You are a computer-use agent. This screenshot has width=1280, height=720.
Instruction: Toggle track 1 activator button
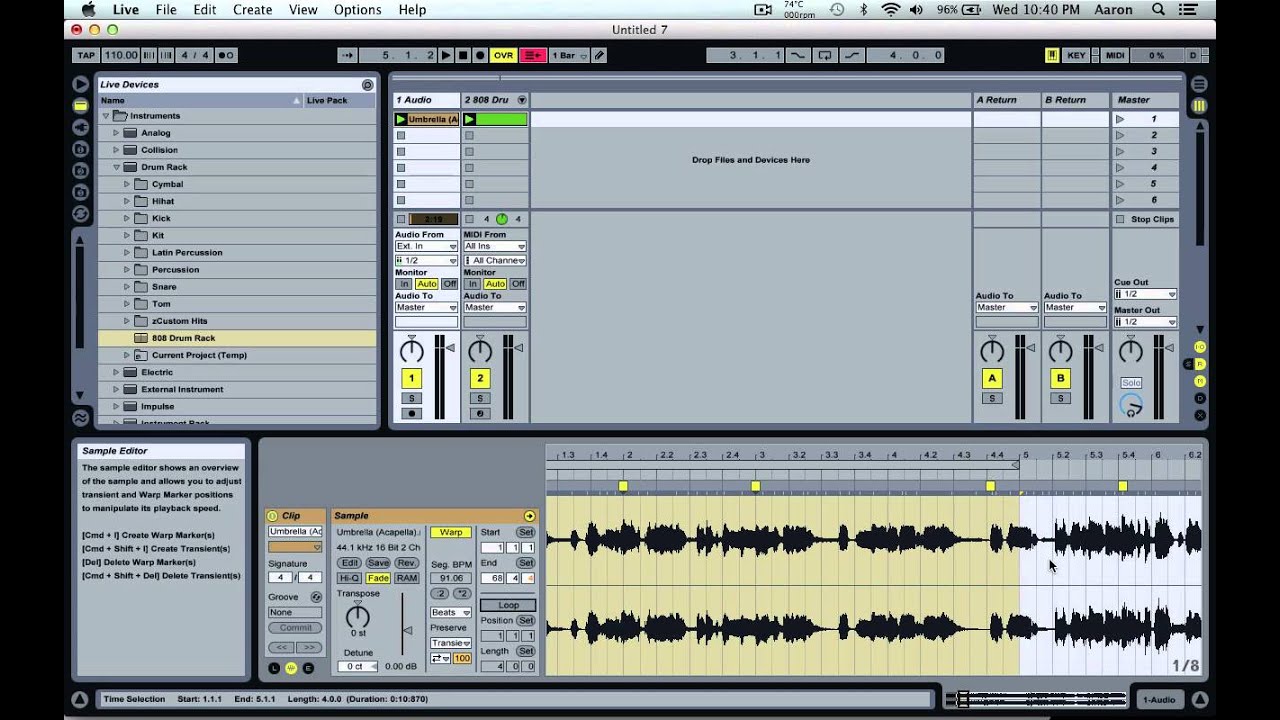[411, 378]
